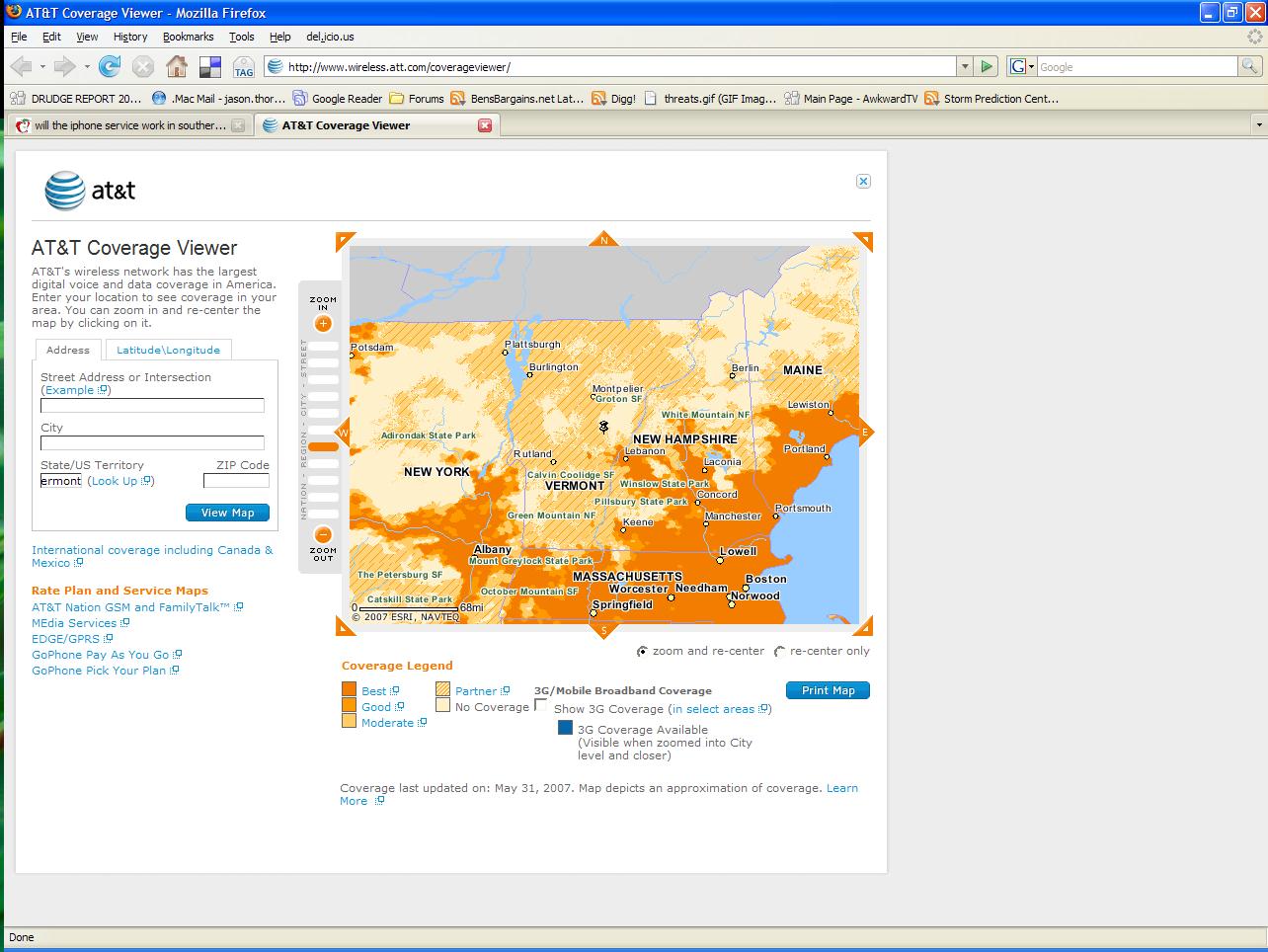This screenshot has height=952, width=1268.
Task: Open the History menu
Action: pos(130,37)
